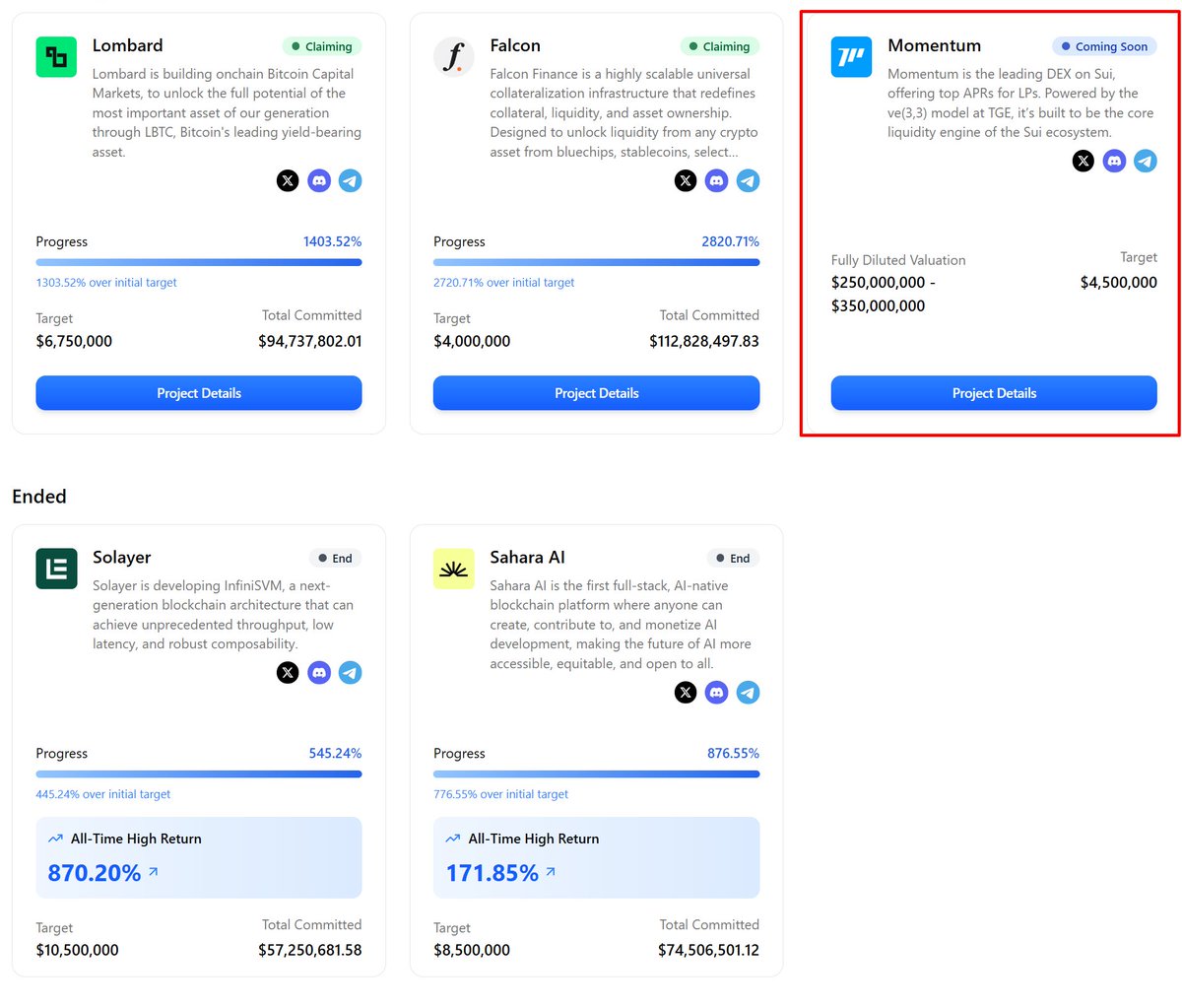Open Solayer's X (Twitter) link
This screenshot has height=1008, width=1182.
tap(288, 673)
